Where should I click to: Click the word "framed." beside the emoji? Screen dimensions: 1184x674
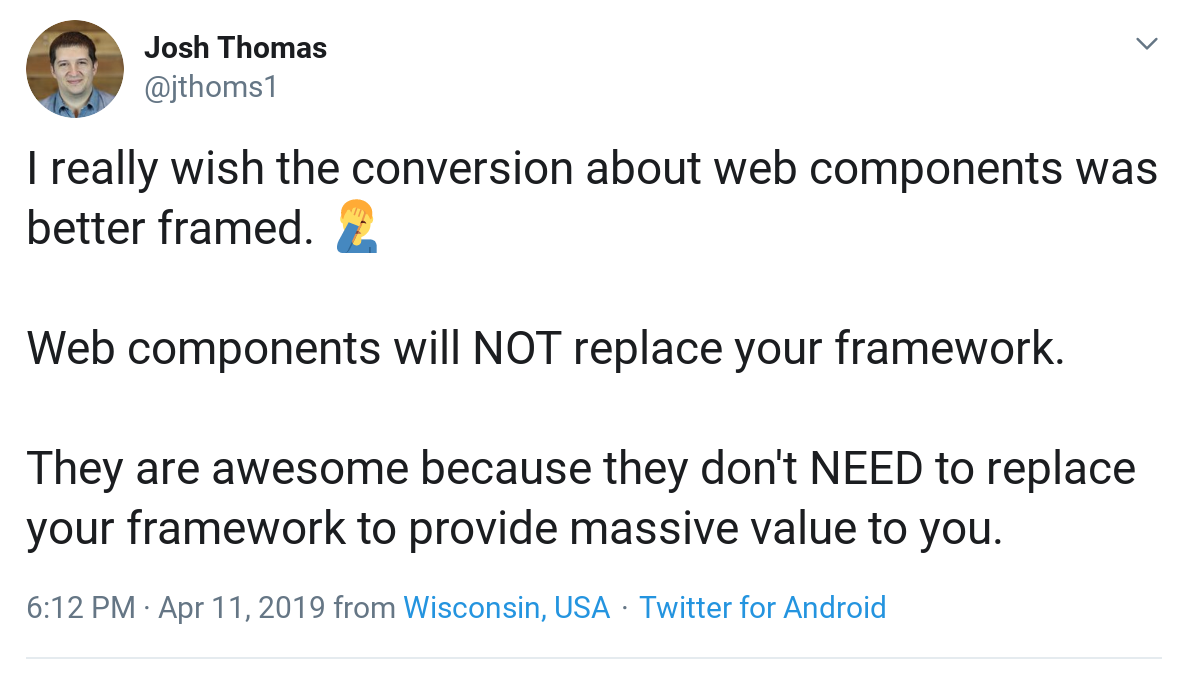coord(235,227)
